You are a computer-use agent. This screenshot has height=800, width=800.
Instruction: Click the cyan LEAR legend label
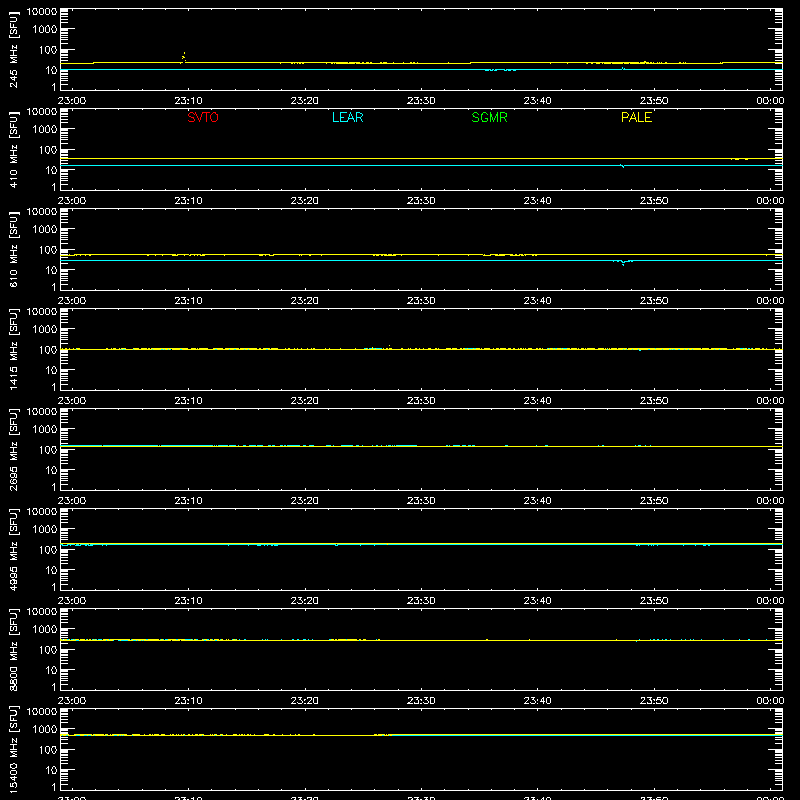coord(347,117)
